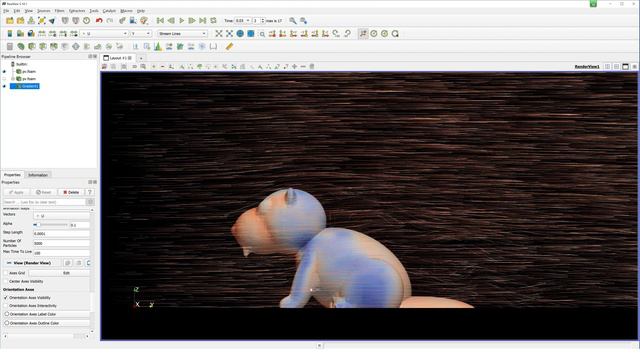Click the histogram filter icon
Image resolution: width=640 pixels, height=360 pixels.
(158, 47)
